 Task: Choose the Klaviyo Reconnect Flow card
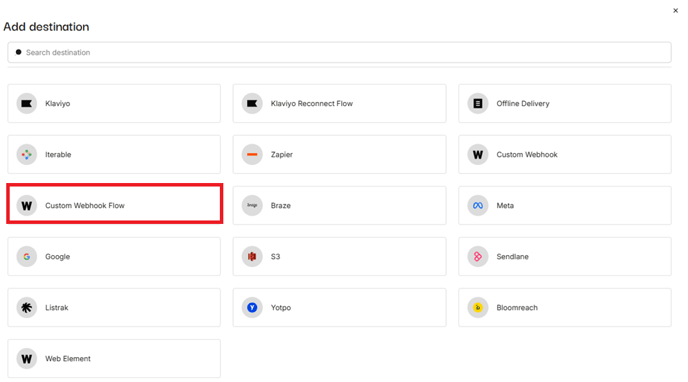340,104
